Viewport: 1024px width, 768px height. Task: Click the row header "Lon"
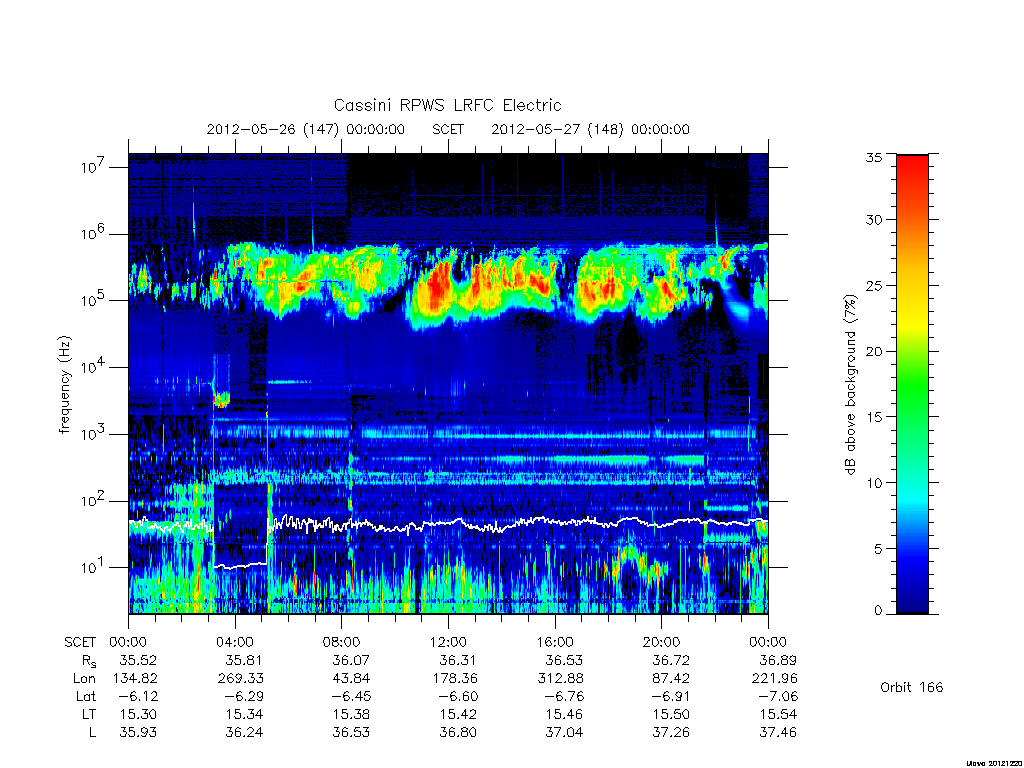(84, 679)
